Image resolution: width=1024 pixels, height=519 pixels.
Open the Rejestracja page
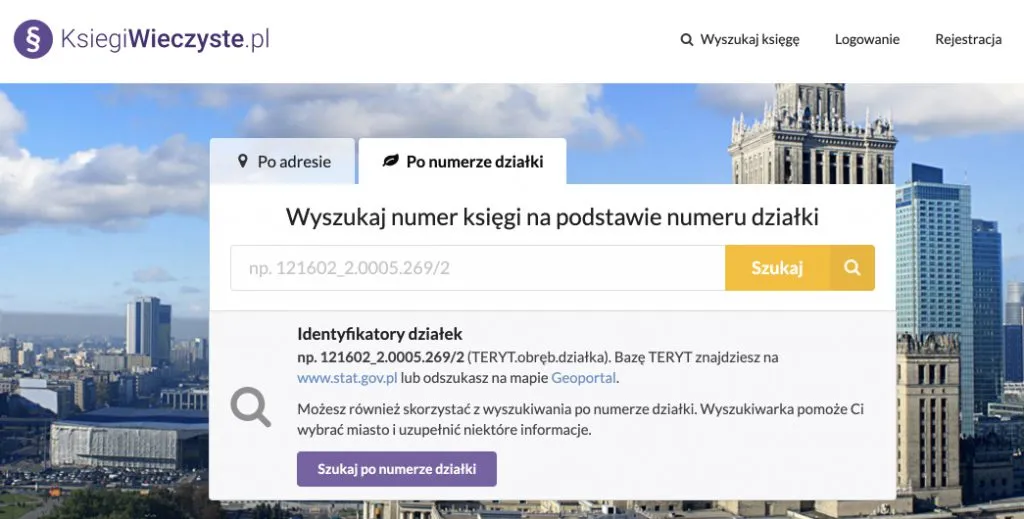click(968, 40)
